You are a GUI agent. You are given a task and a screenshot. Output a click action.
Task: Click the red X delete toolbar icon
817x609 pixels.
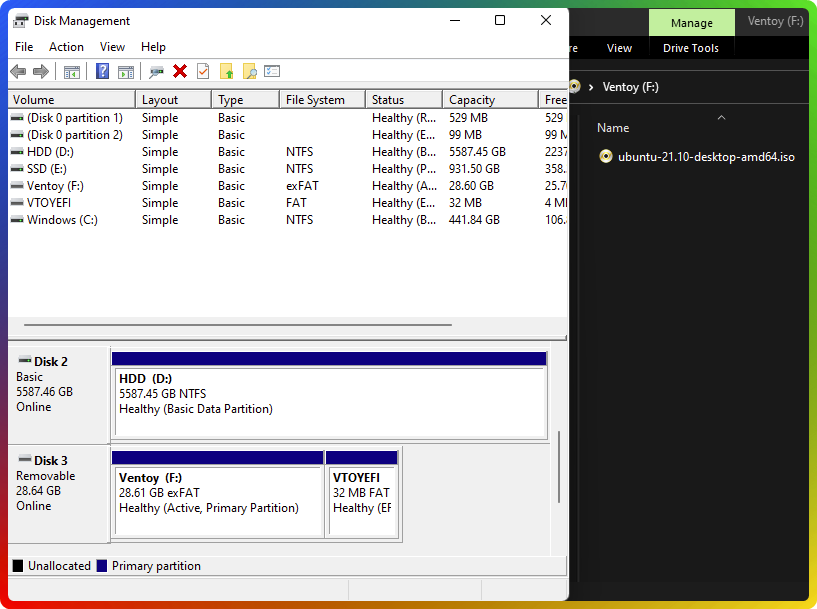(181, 71)
